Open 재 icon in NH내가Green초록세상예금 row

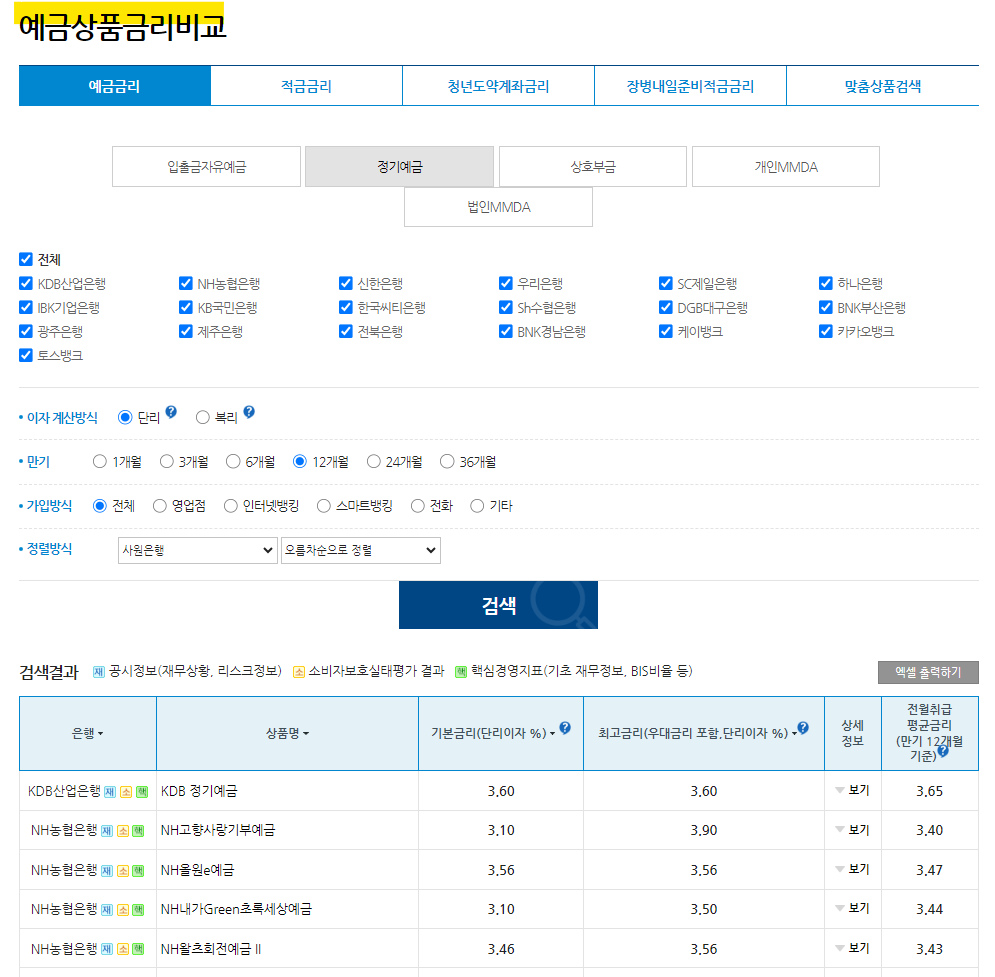pyautogui.click(x=107, y=910)
